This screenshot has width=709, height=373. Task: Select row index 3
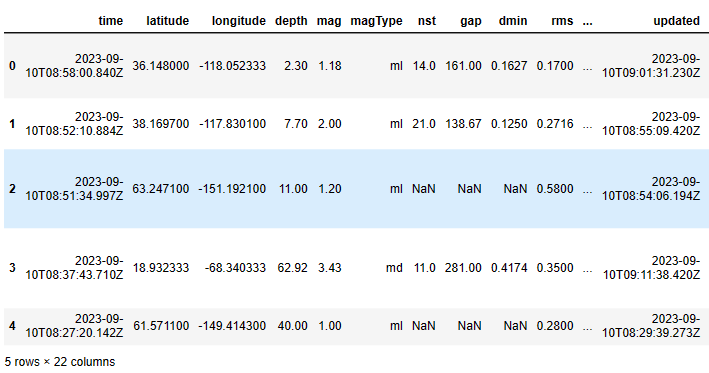pos(12,268)
